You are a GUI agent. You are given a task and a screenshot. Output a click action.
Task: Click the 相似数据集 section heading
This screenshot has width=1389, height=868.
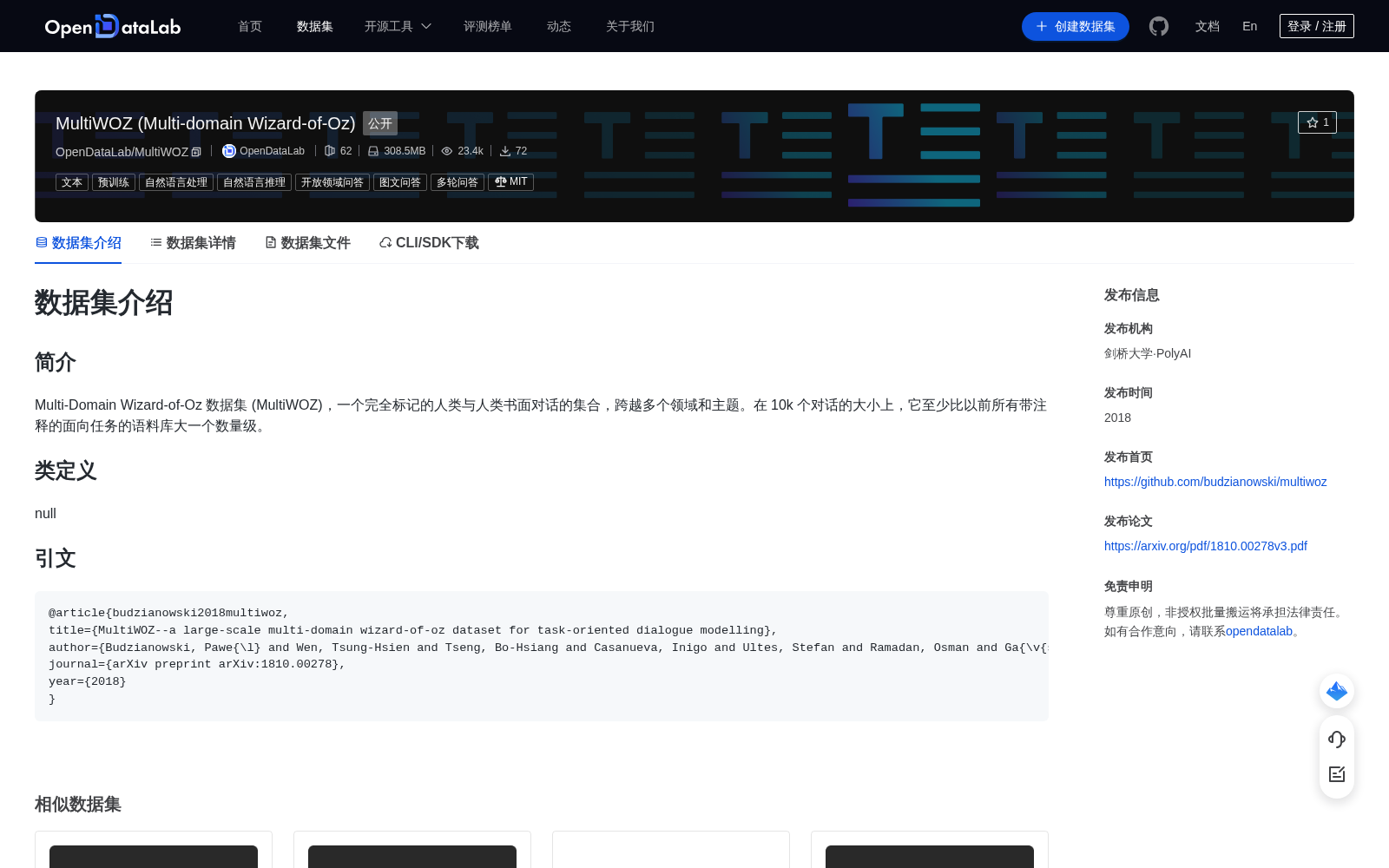coord(78,805)
